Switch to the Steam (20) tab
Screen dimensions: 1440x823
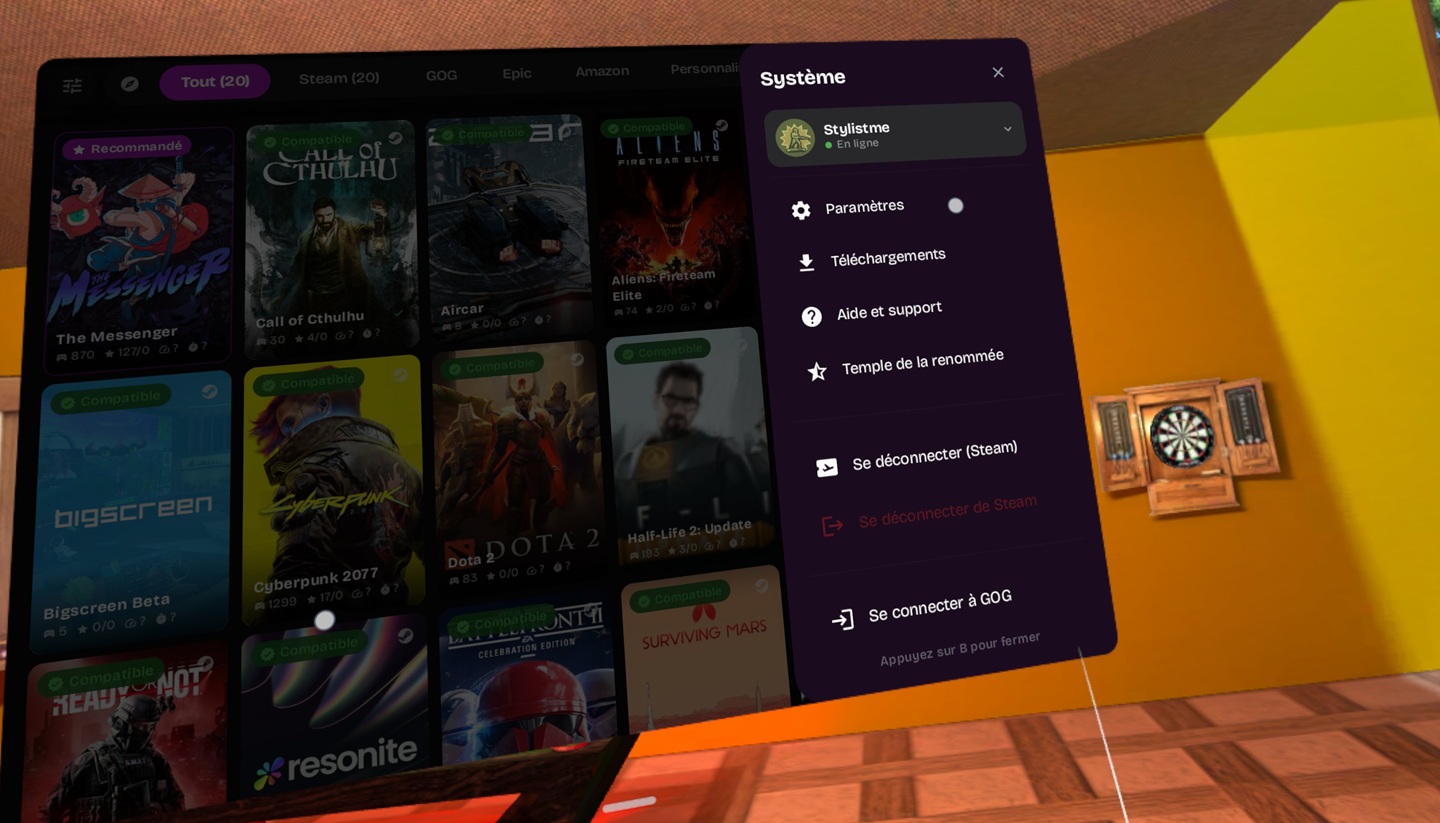tap(339, 78)
